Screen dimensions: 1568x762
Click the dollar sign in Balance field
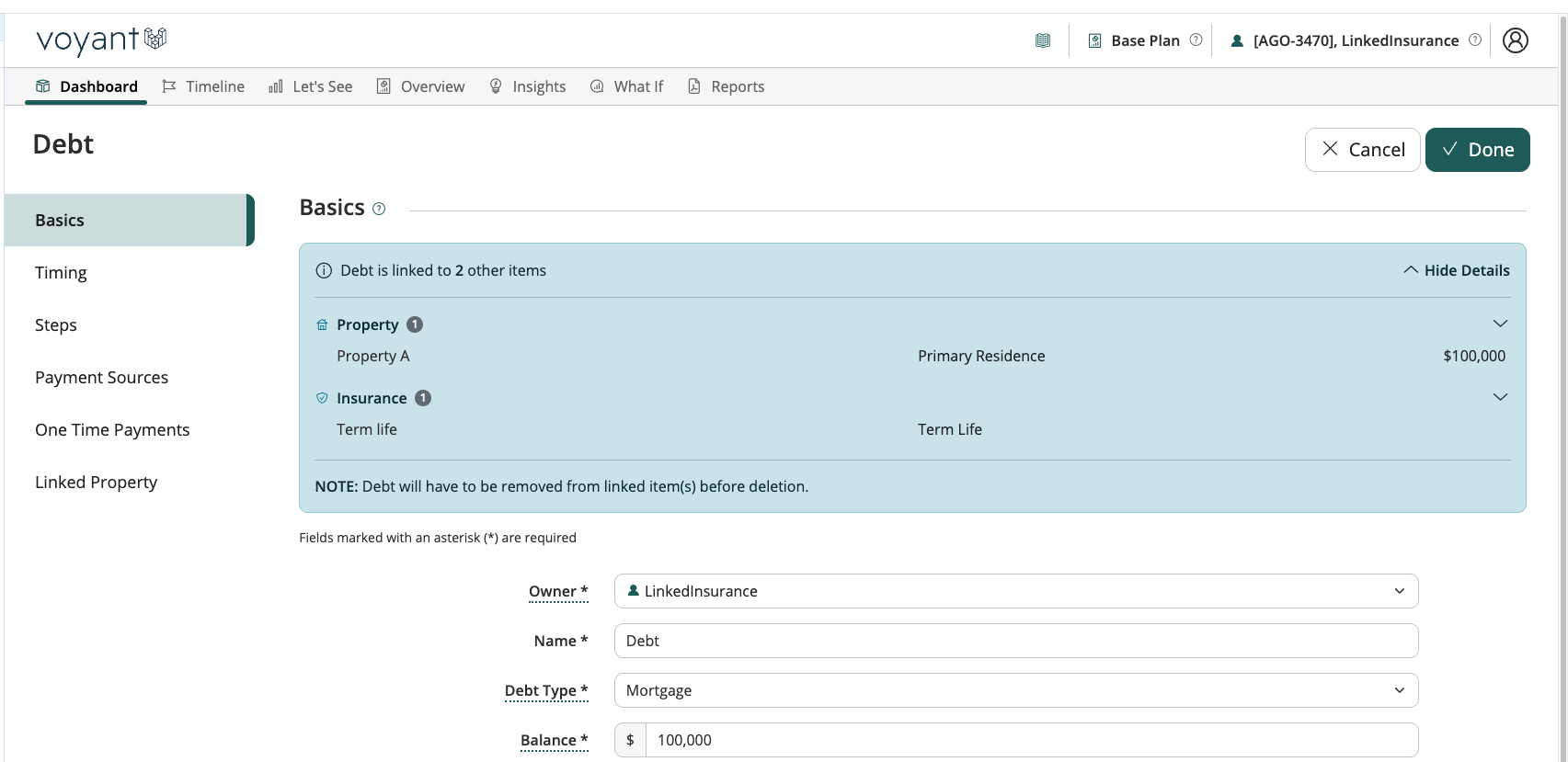point(630,740)
